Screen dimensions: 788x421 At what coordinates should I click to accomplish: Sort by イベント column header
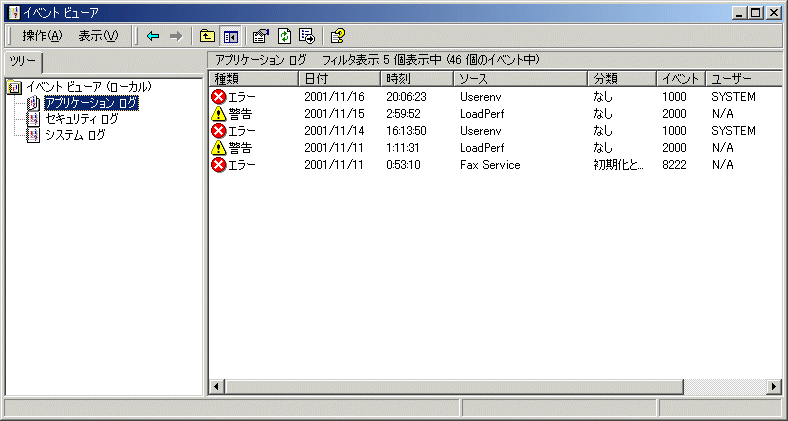(x=681, y=79)
